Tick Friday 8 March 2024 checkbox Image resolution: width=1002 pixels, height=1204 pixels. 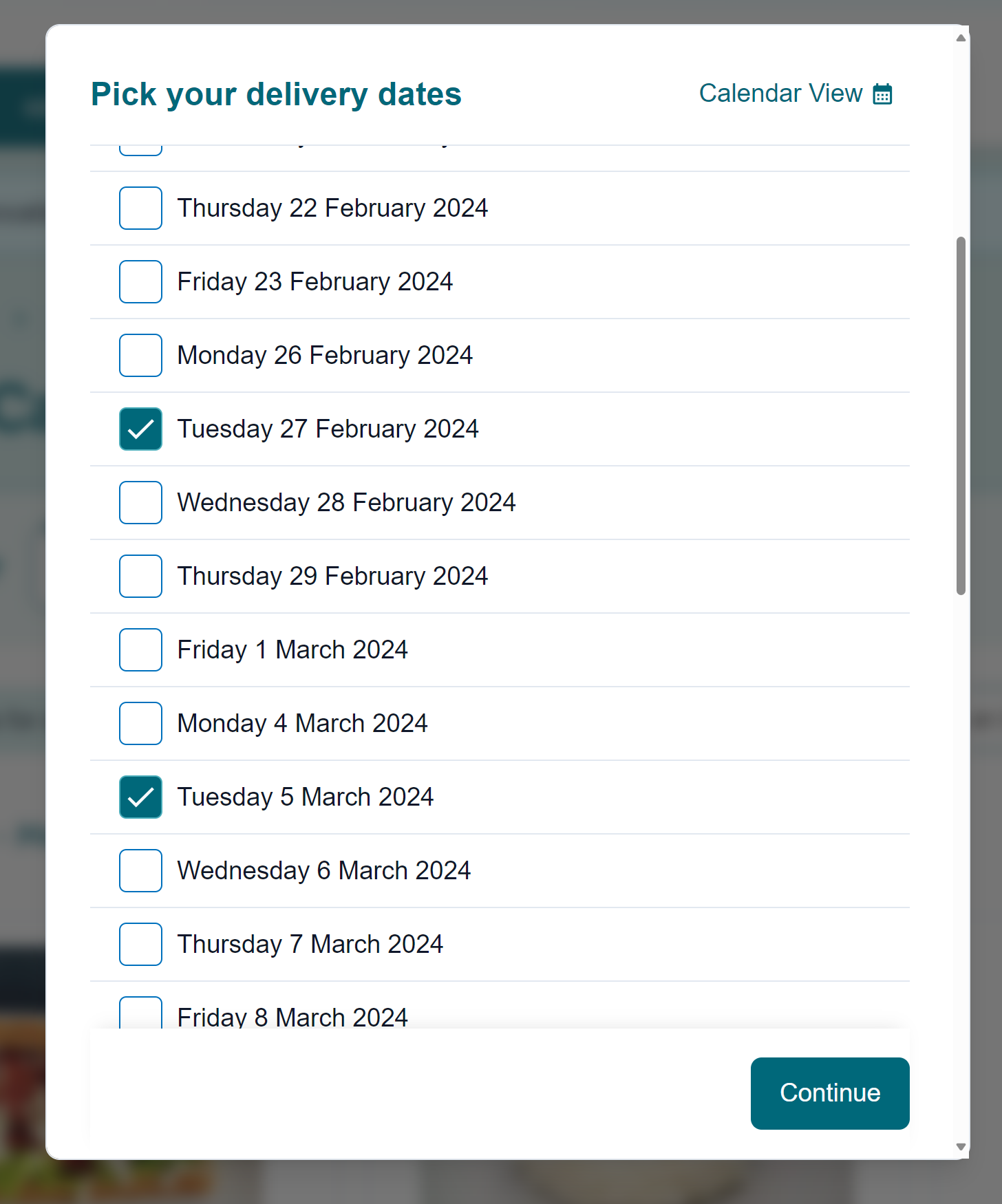tap(140, 1013)
